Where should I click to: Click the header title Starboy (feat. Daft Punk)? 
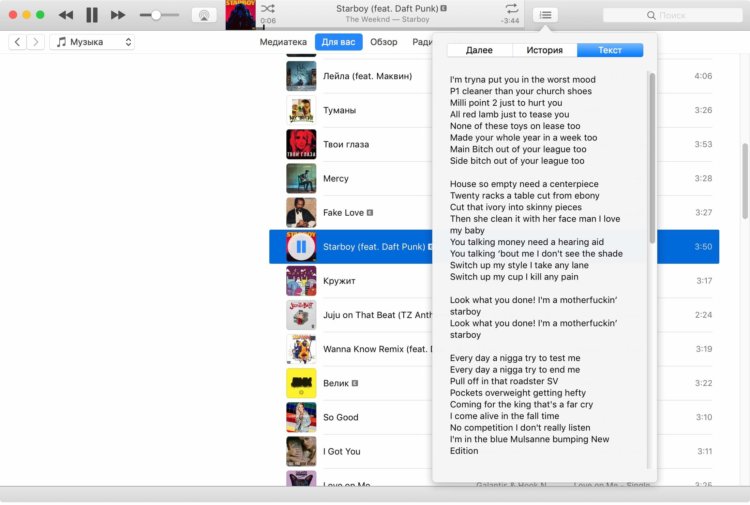[x=387, y=8]
